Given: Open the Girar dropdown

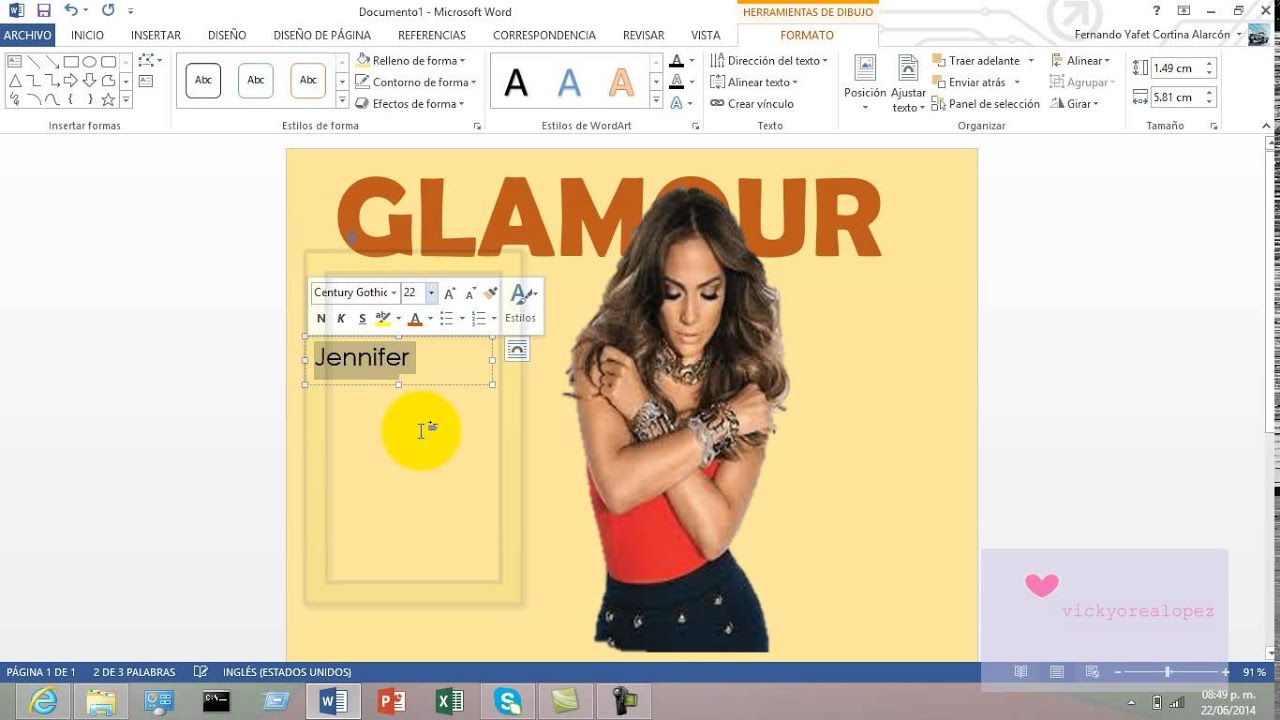Looking at the screenshot, I should (1074, 104).
